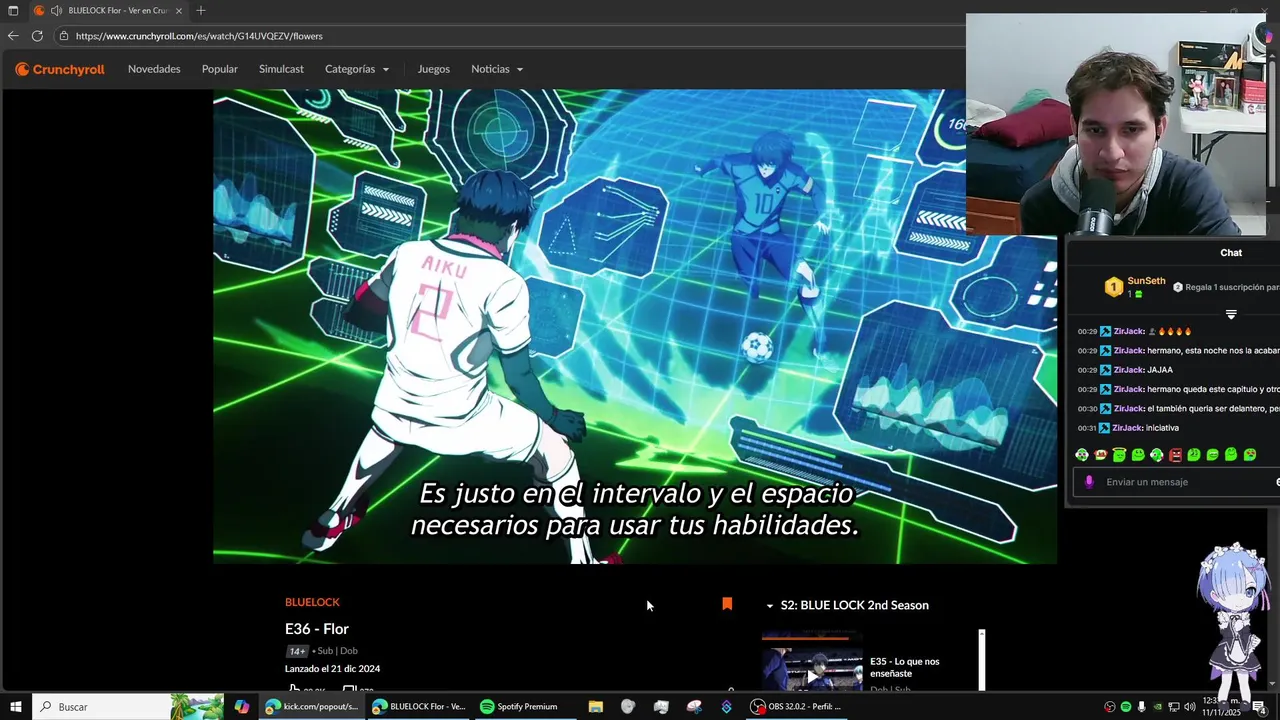Open Juegos in Crunchyroll navigation

[x=434, y=69]
